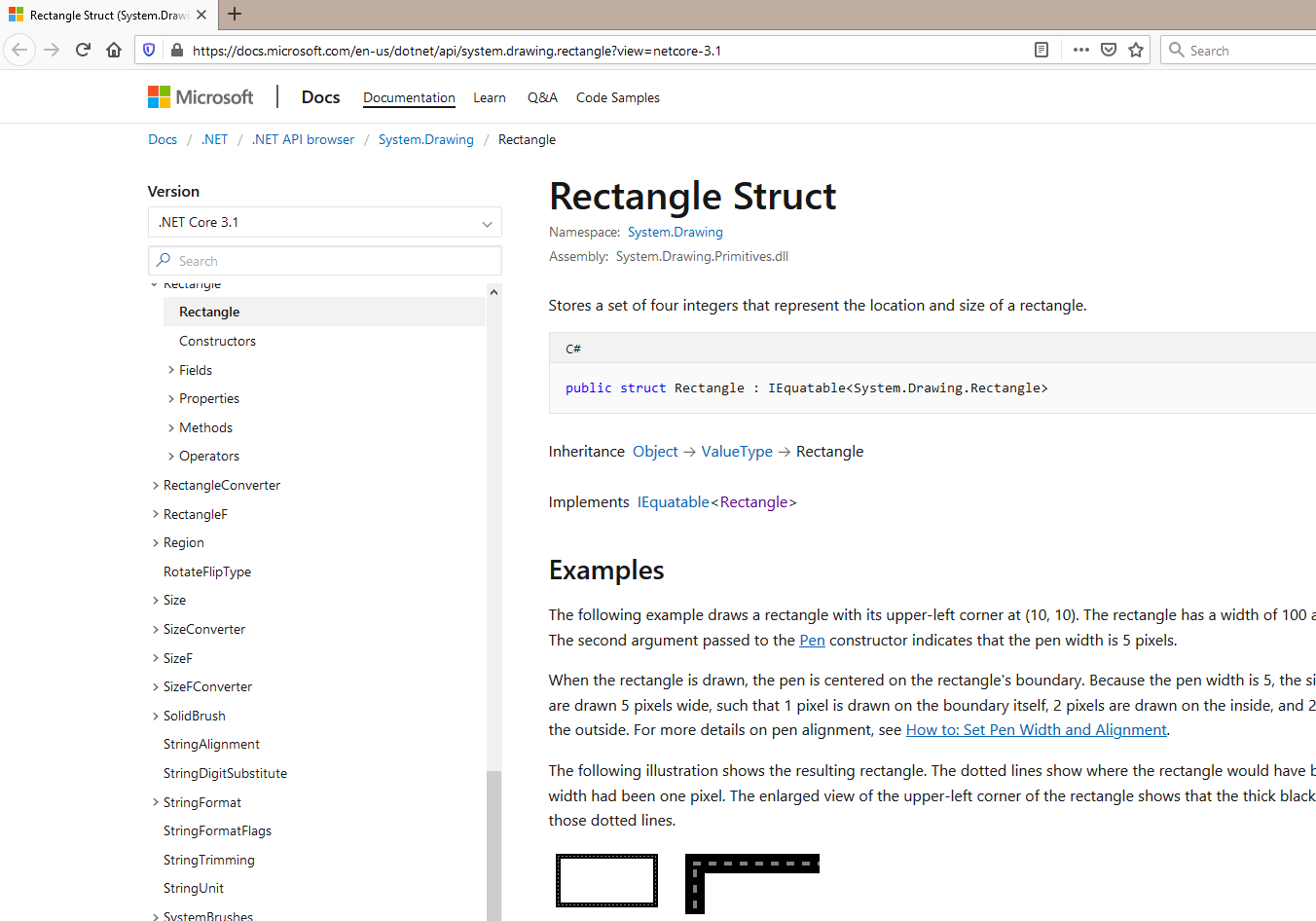Image resolution: width=1316 pixels, height=921 pixels.
Task: Select StringFormatFlags in the sidebar
Action: tap(217, 830)
